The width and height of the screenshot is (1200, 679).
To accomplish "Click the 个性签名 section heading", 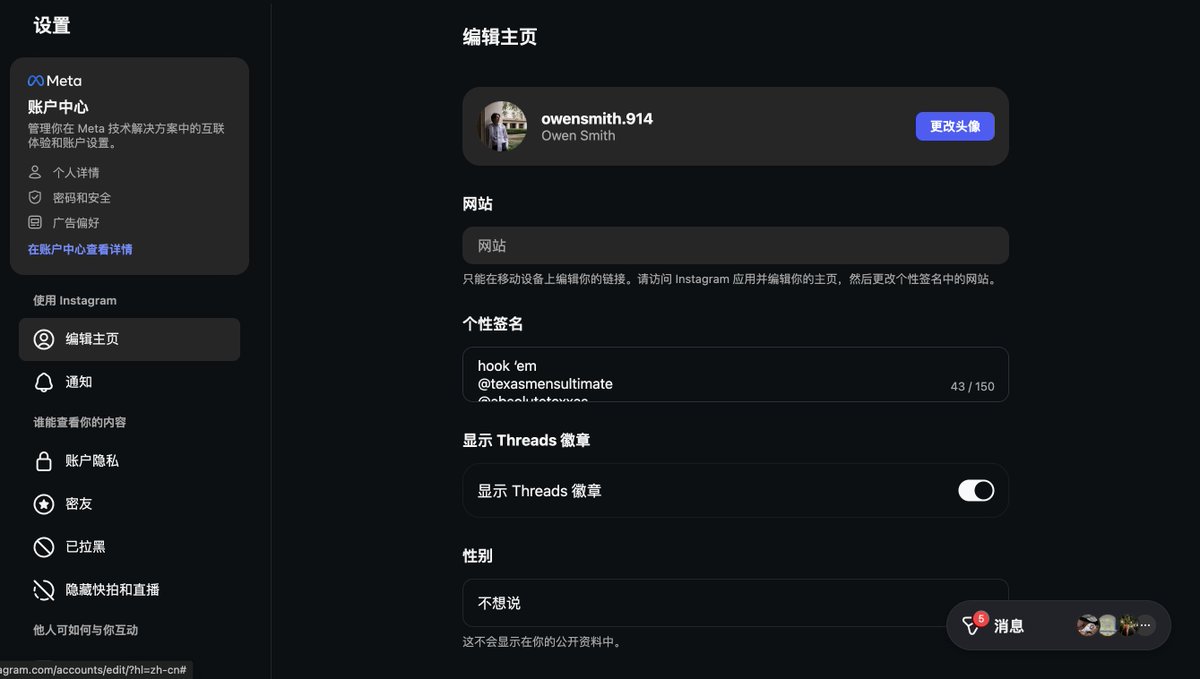I will (493, 324).
